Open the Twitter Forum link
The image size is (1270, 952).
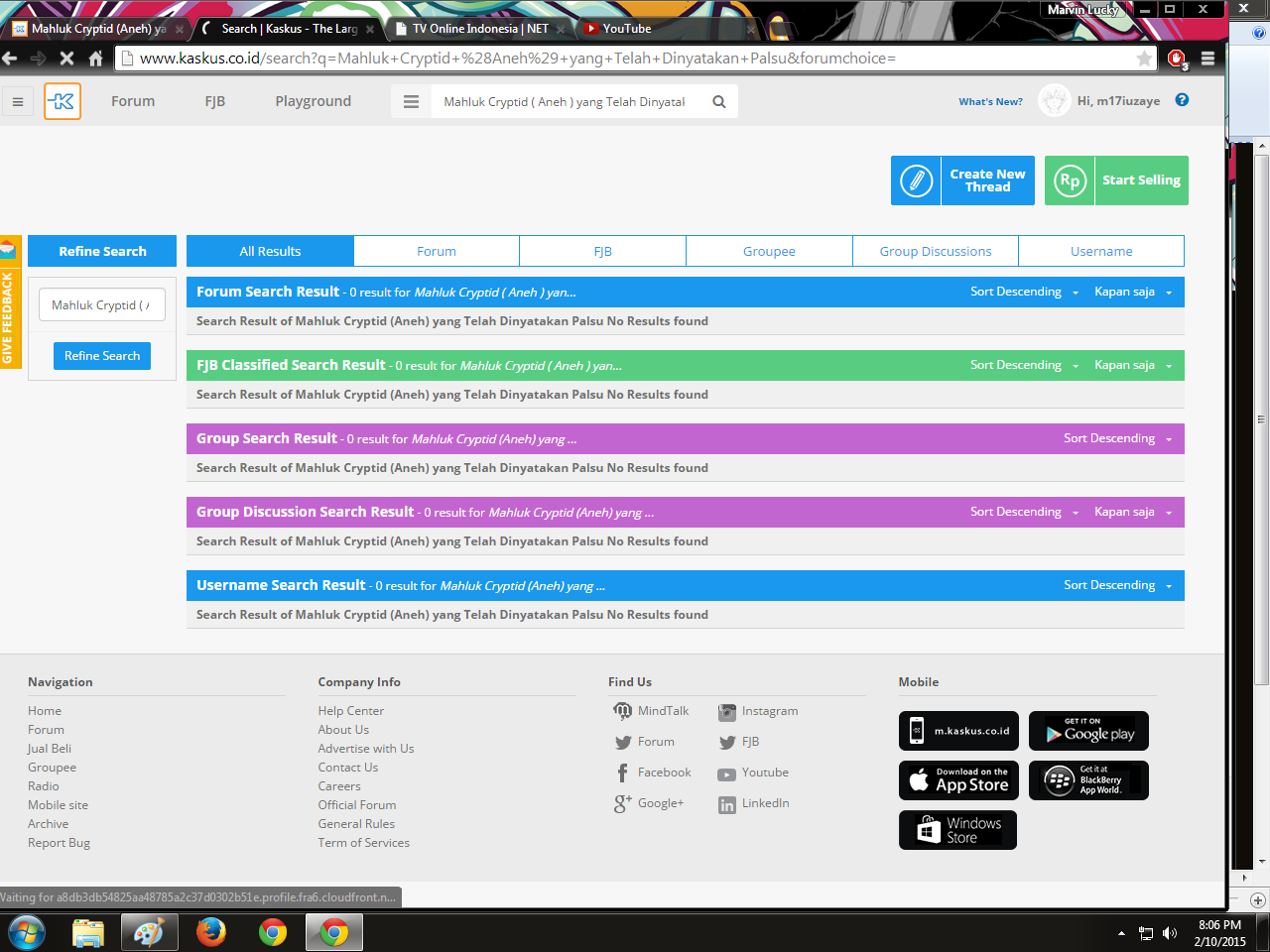pyautogui.click(x=644, y=742)
